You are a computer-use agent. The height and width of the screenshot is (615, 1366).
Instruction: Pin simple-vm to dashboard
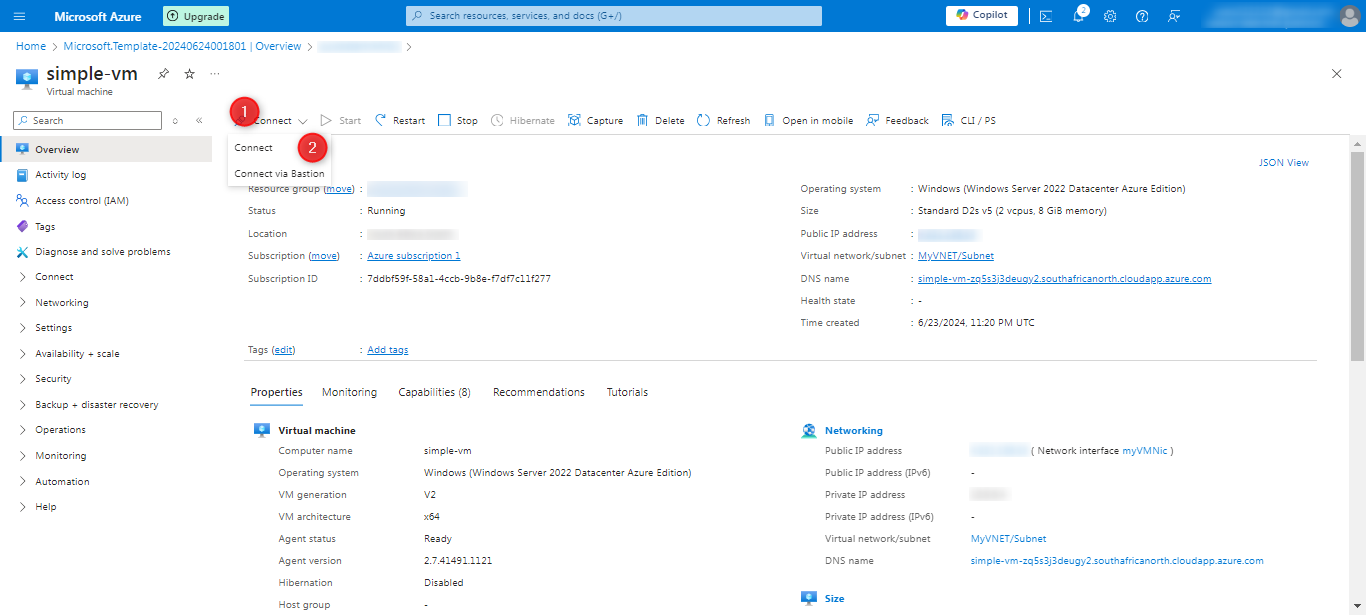coord(163,74)
